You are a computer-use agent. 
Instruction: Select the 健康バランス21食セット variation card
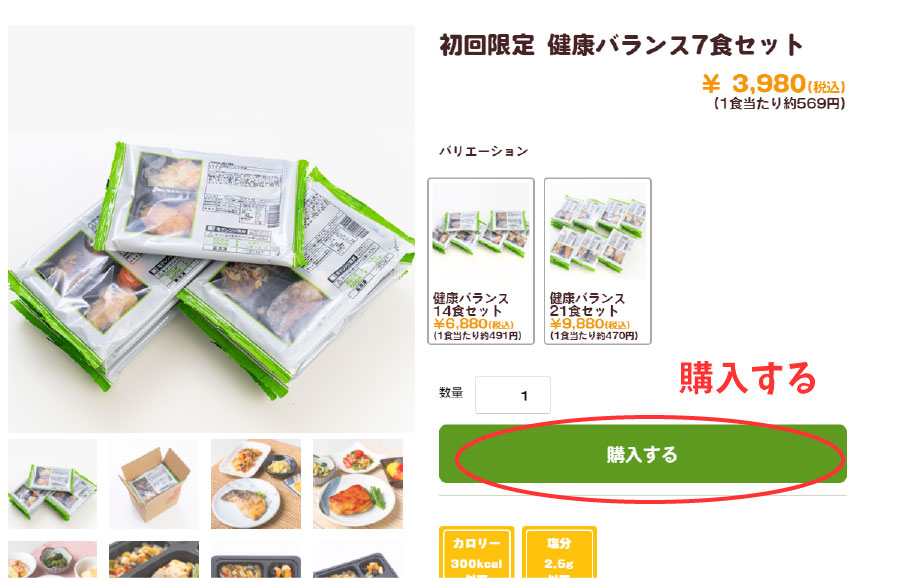(597, 261)
